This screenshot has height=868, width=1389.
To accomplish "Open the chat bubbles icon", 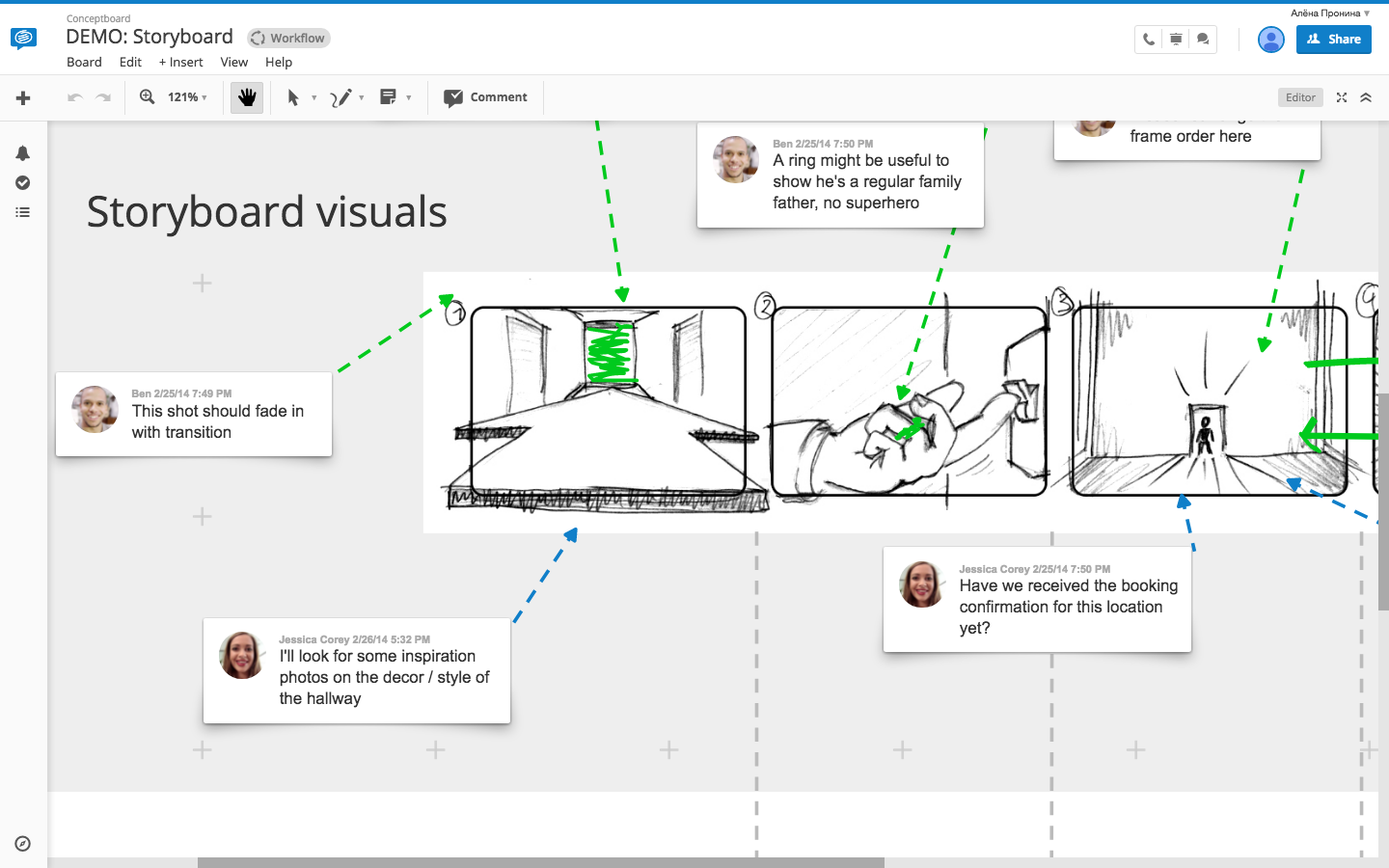I will tap(1203, 40).
